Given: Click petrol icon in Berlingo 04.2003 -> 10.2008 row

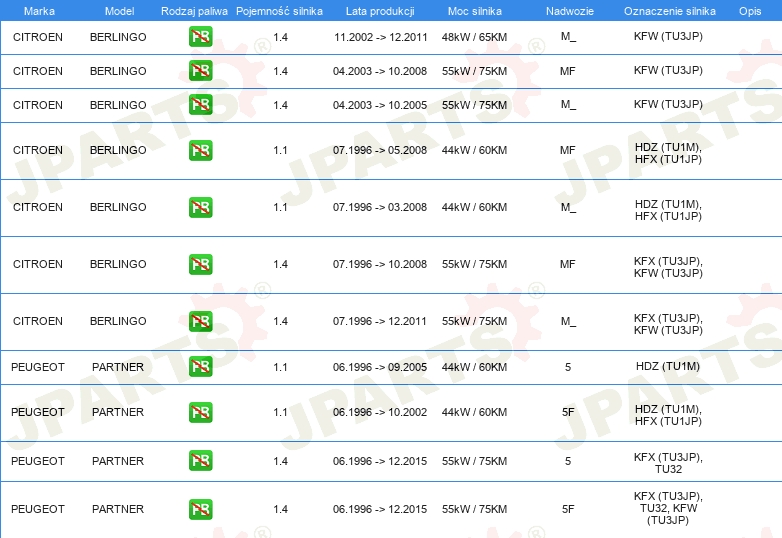Looking at the screenshot, I should [x=200, y=71].
